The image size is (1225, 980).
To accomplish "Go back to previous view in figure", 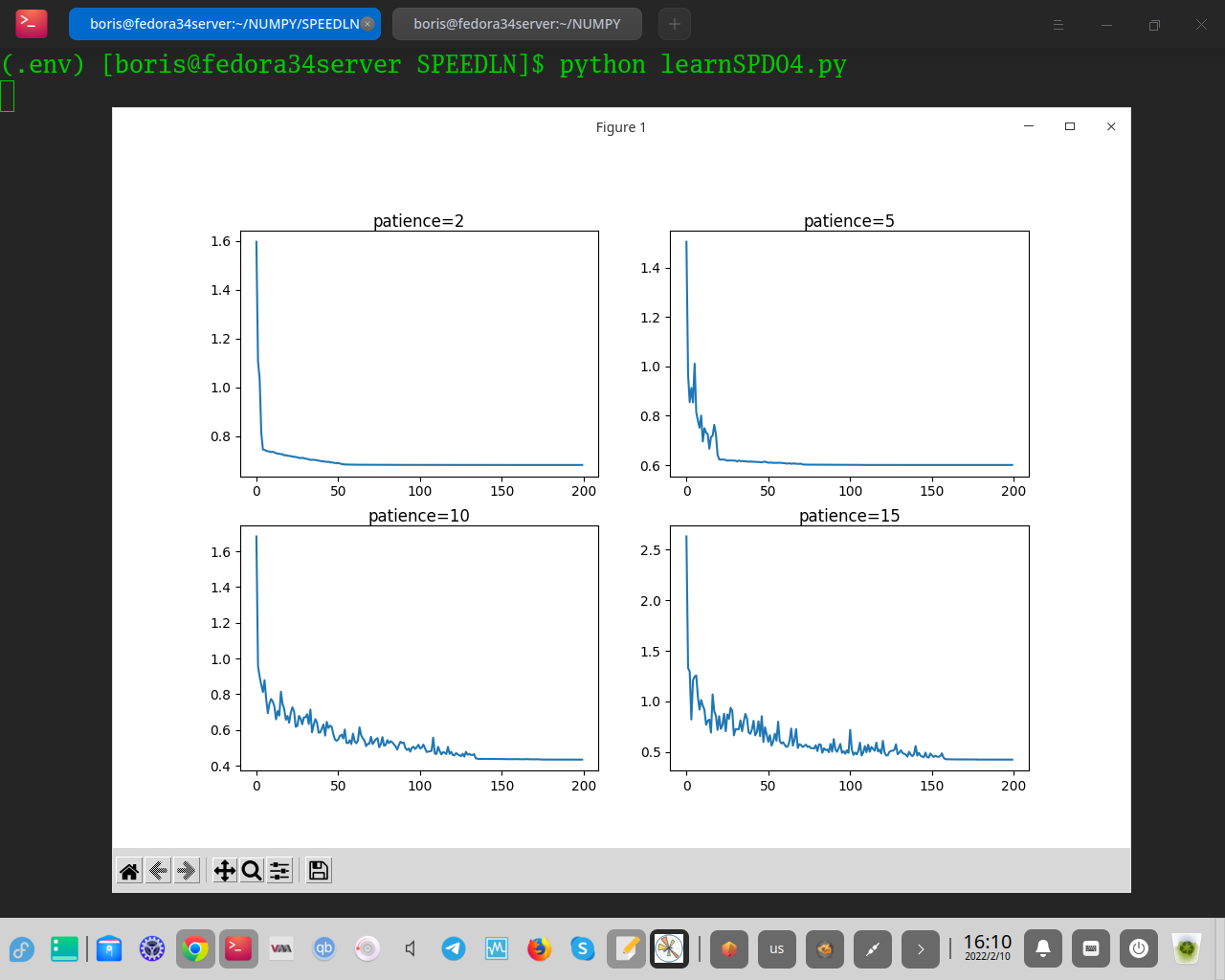I will [x=159, y=870].
